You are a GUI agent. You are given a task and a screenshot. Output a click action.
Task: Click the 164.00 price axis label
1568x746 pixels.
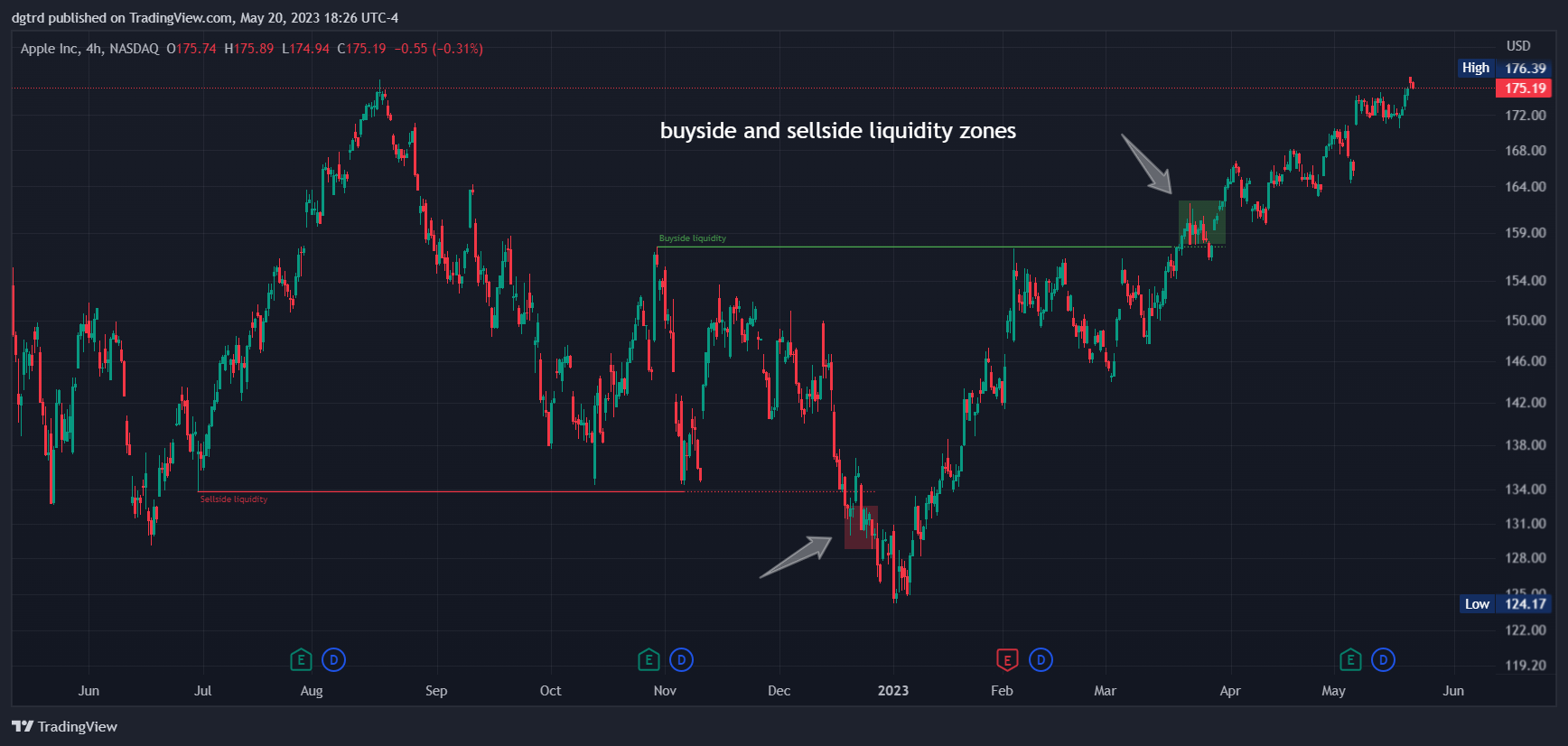[1526, 187]
